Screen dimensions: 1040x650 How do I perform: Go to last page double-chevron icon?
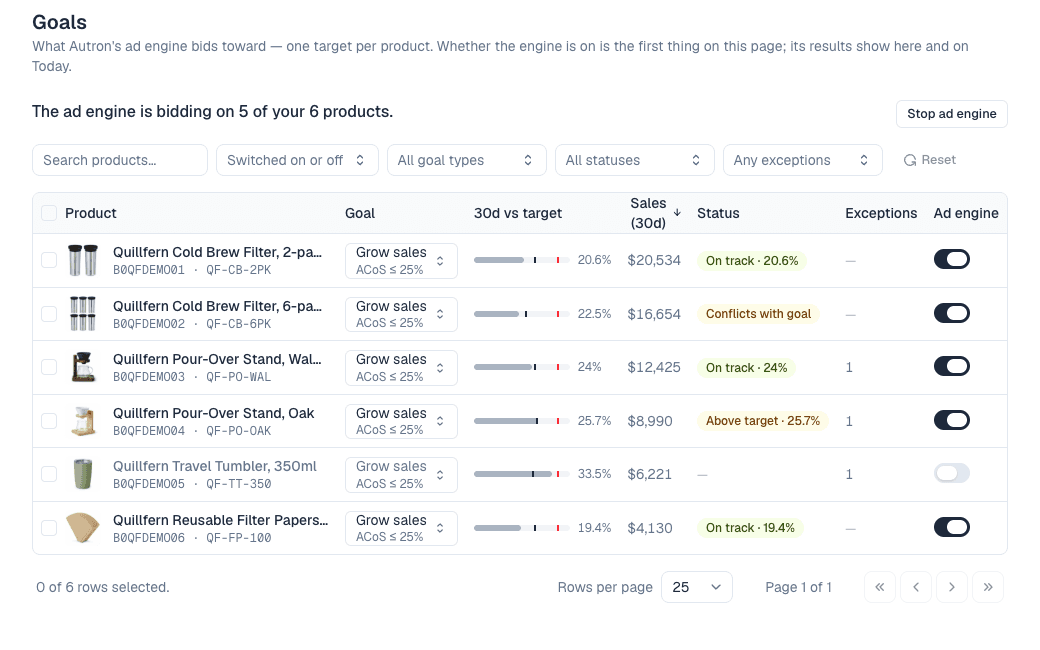coord(988,587)
